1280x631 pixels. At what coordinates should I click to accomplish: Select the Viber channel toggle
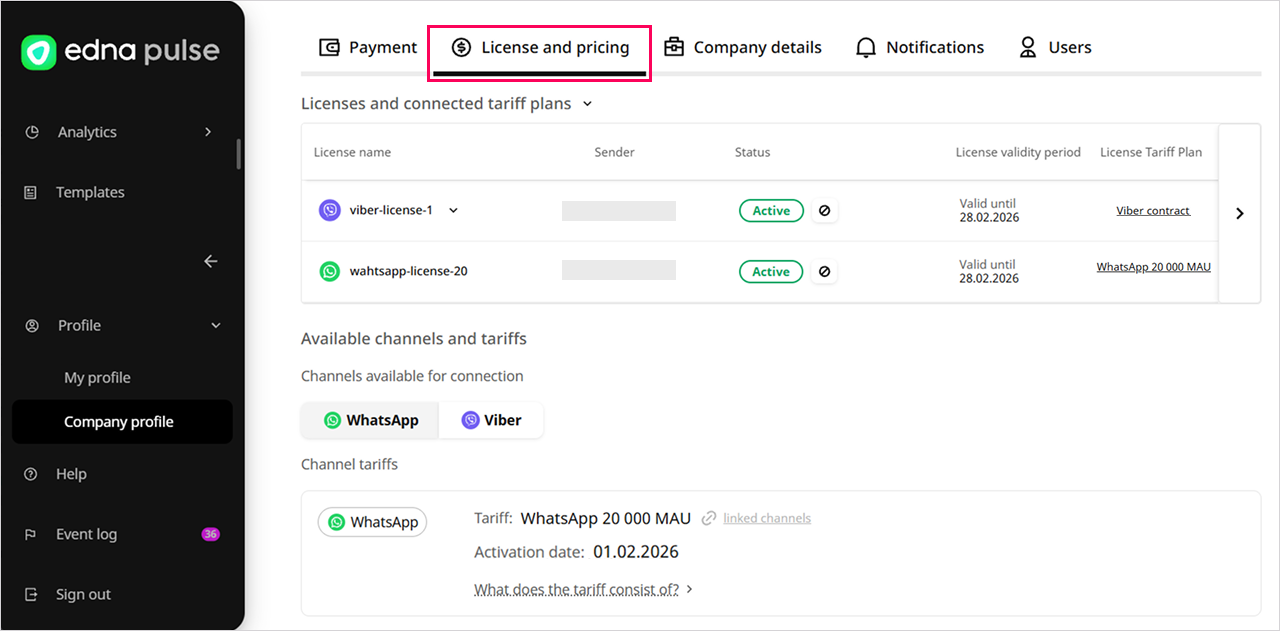(491, 421)
